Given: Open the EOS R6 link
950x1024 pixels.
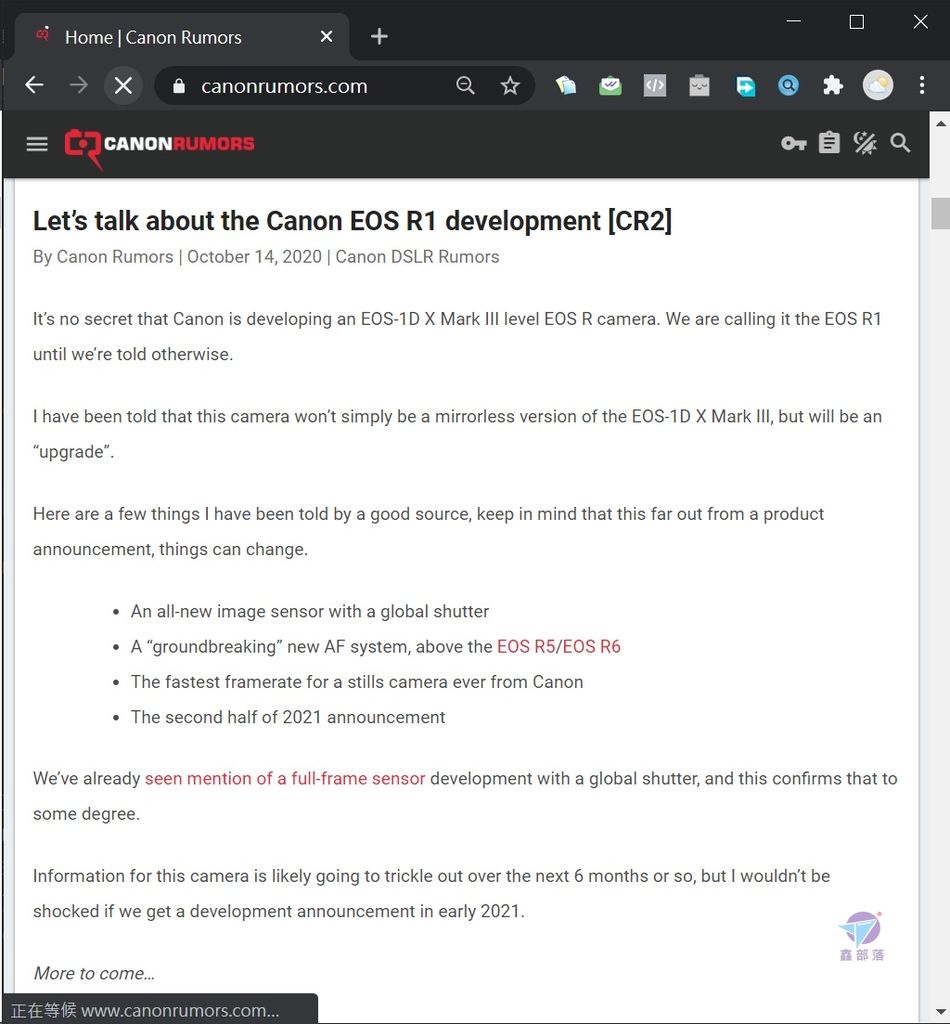Looking at the screenshot, I should pos(592,647).
